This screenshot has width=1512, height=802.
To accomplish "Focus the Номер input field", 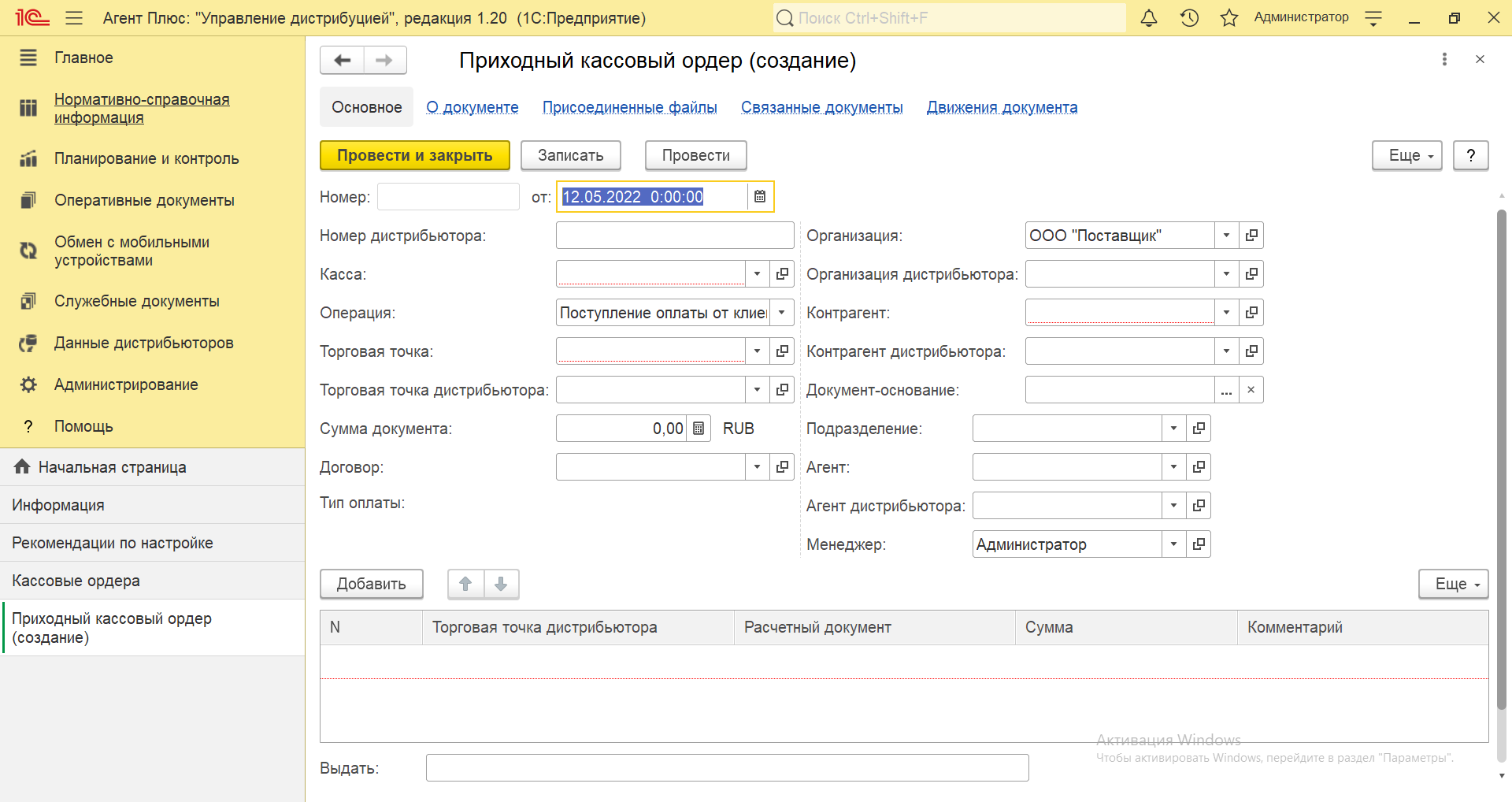I will point(448,197).
